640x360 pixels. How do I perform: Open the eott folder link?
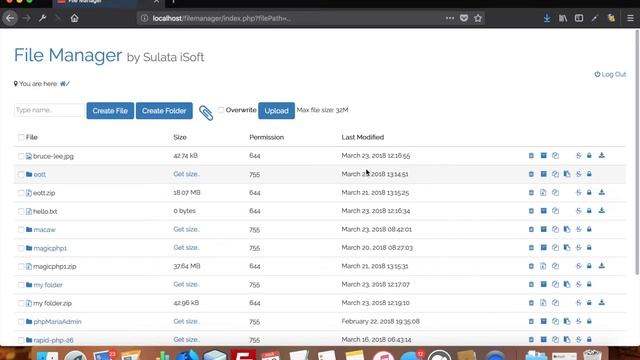click(40, 174)
